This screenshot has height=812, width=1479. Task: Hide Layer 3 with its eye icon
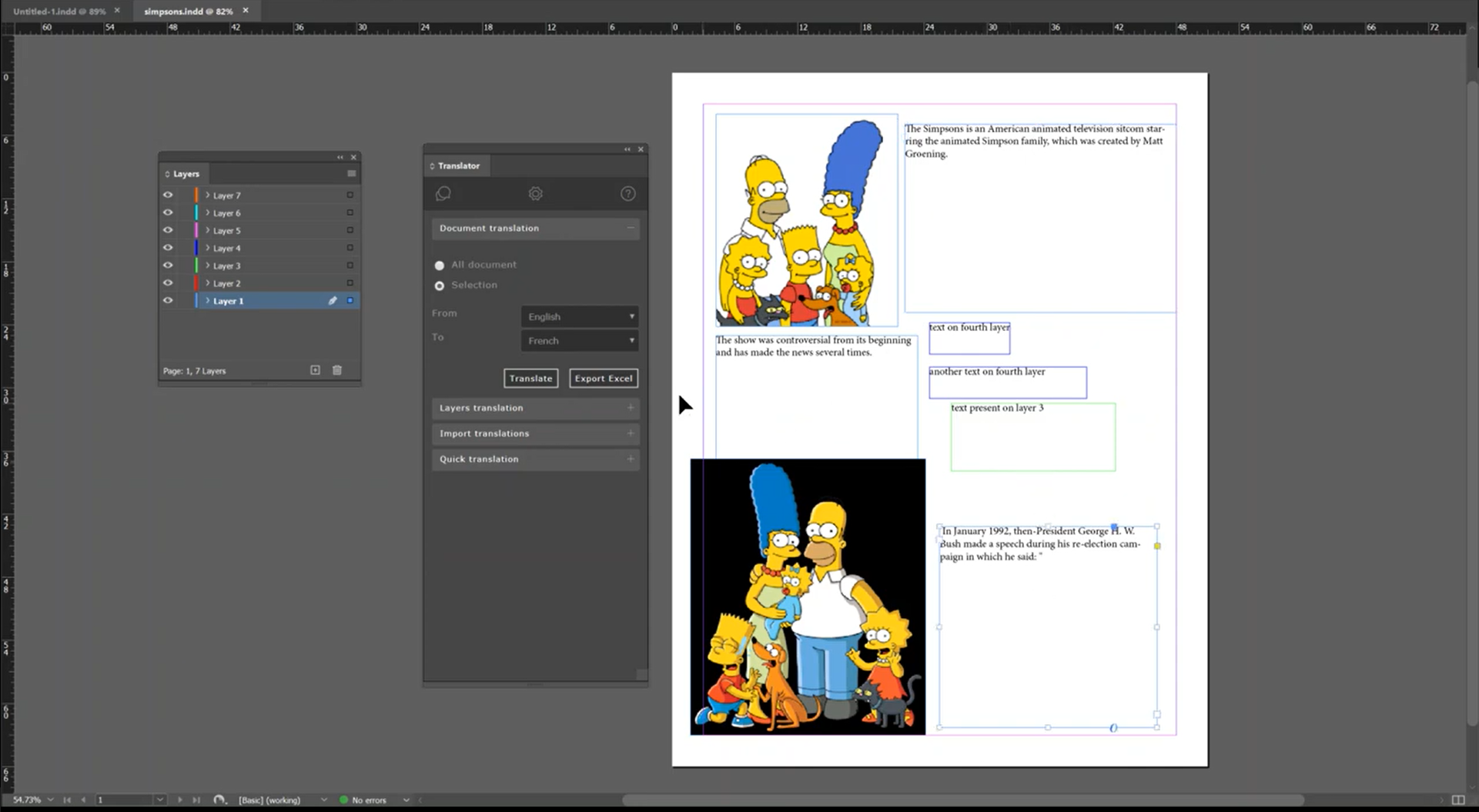(x=168, y=266)
